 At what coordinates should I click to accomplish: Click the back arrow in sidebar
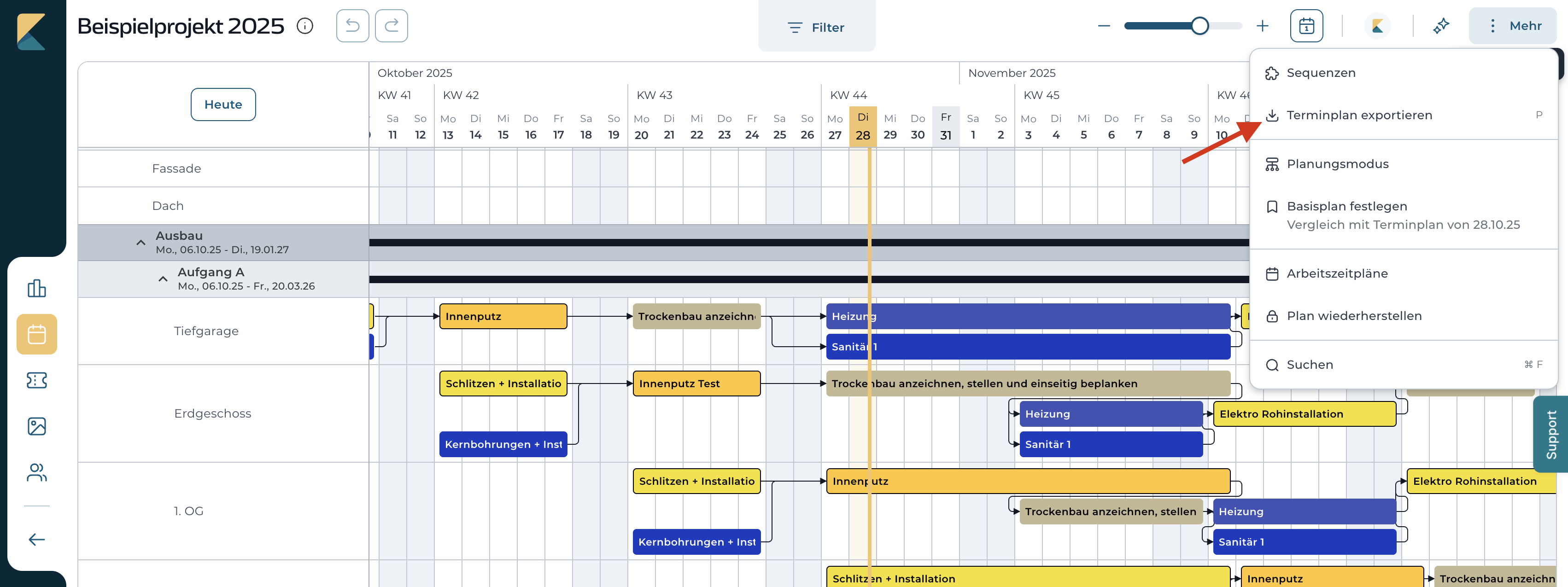coord(36,540)
